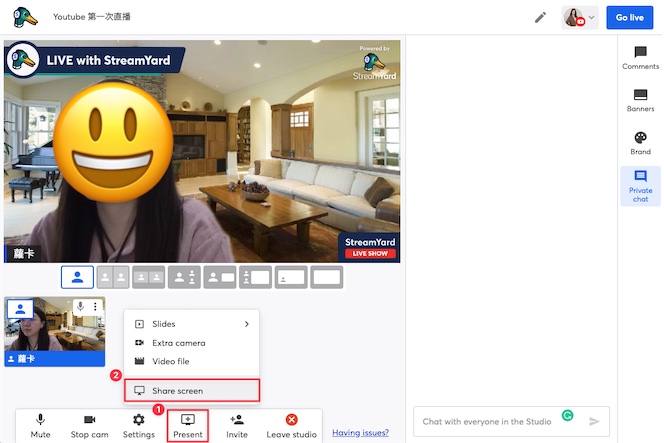Viewport: 664px width, 443px height.
Task: Open three-dot menu on participant thumbnail
Action: (x=95, y=306)
